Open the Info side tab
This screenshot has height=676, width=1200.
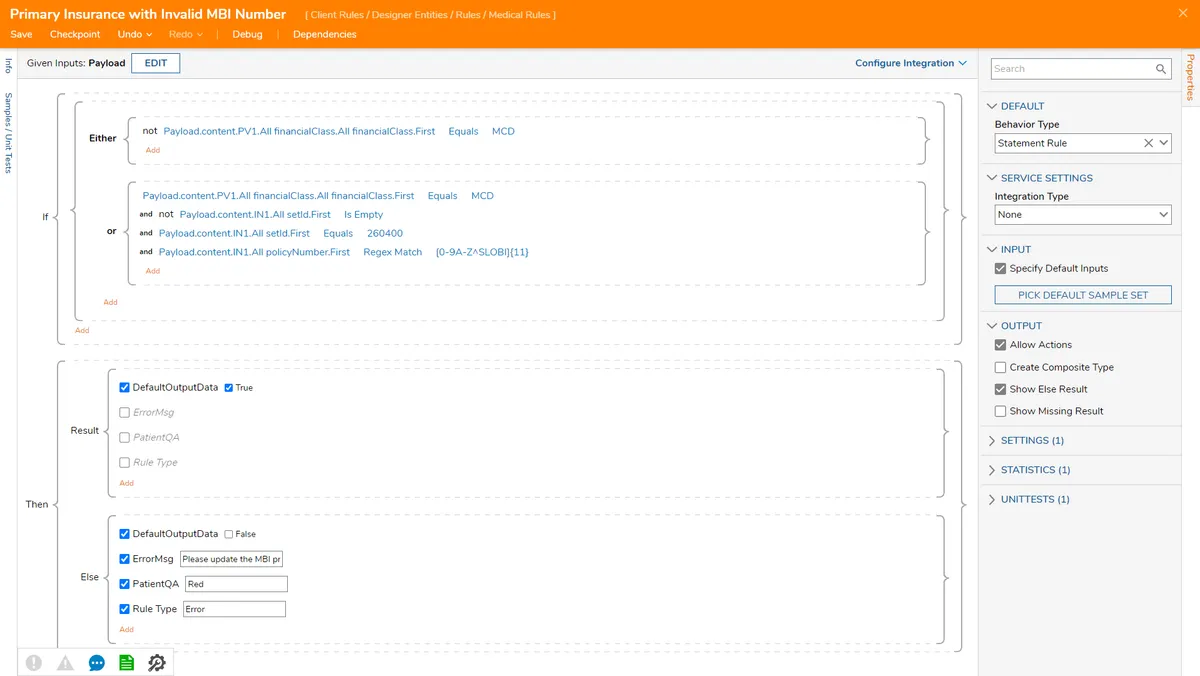pos(8,65)
